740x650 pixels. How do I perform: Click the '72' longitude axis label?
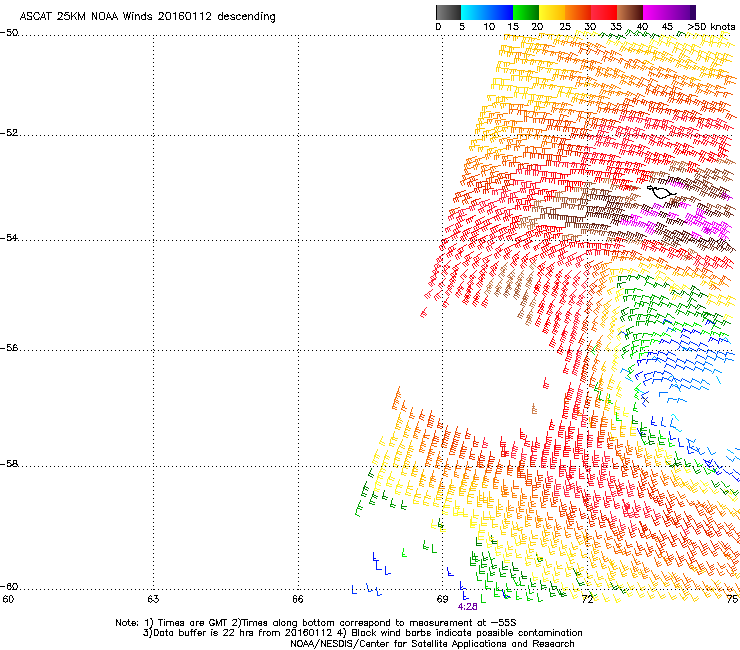[x=587, y=599]
